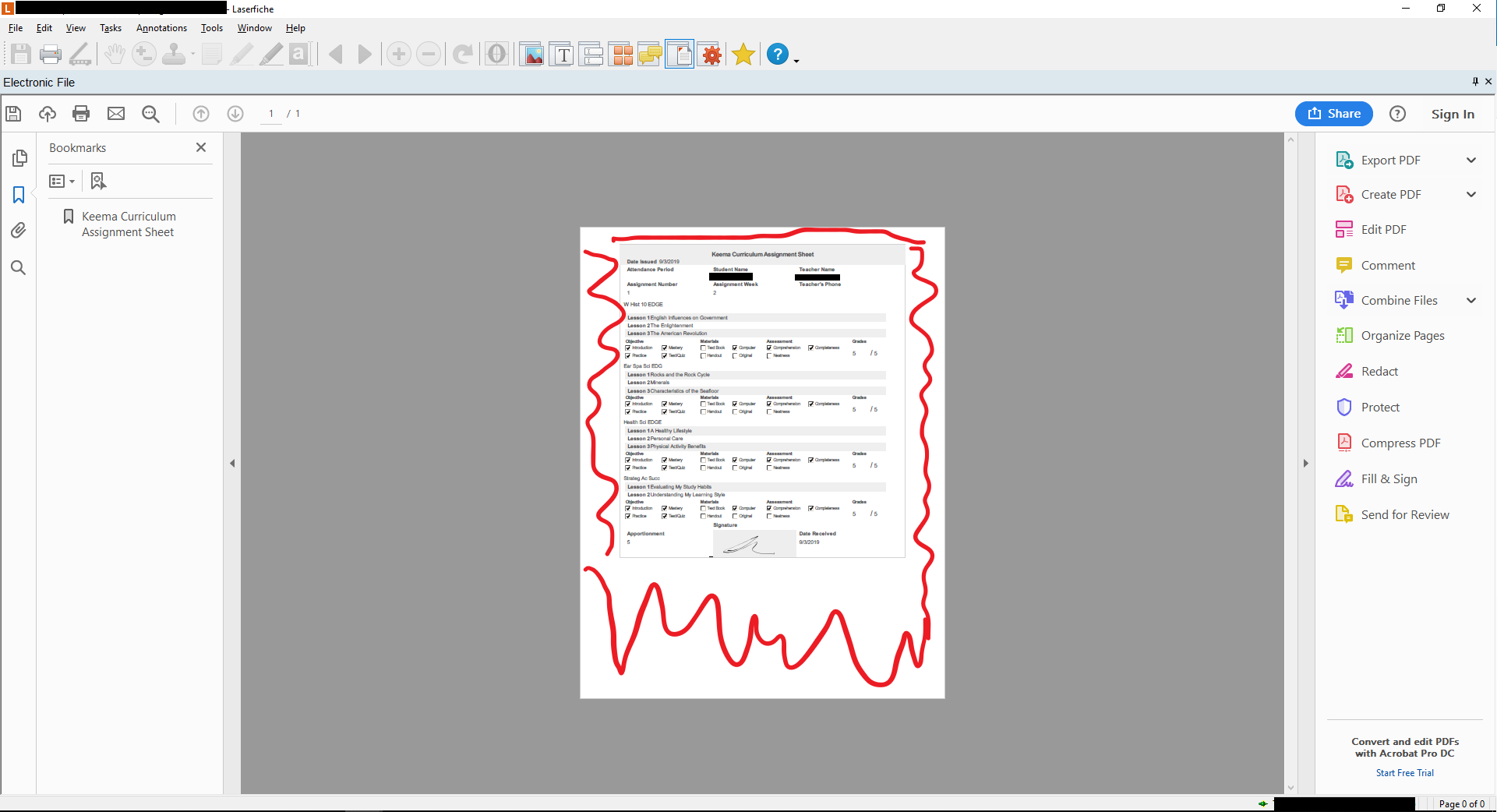The width and height of the screenshot is (1497, 812).
Task: Toggle the image pane display
Action: 532,55
